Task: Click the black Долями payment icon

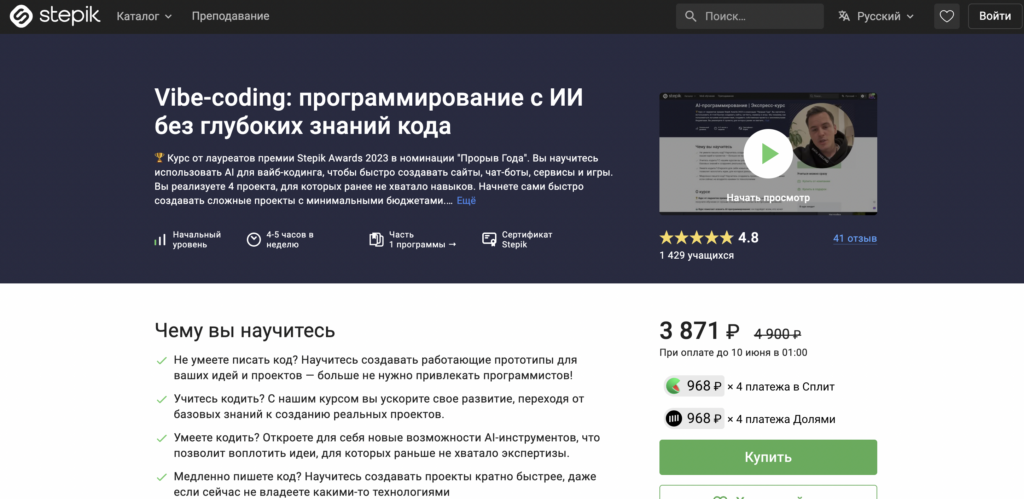Action: [673, 419]
